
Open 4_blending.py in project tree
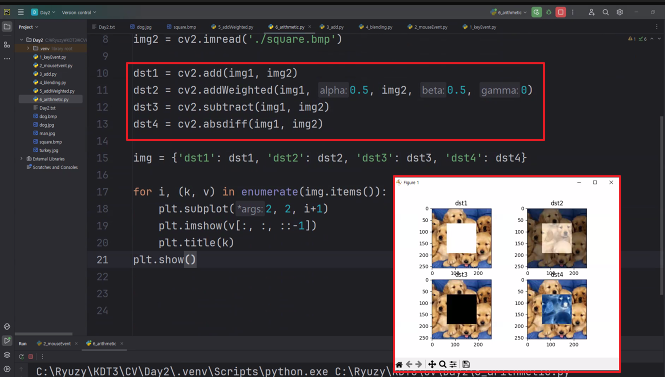coord(50,82)
